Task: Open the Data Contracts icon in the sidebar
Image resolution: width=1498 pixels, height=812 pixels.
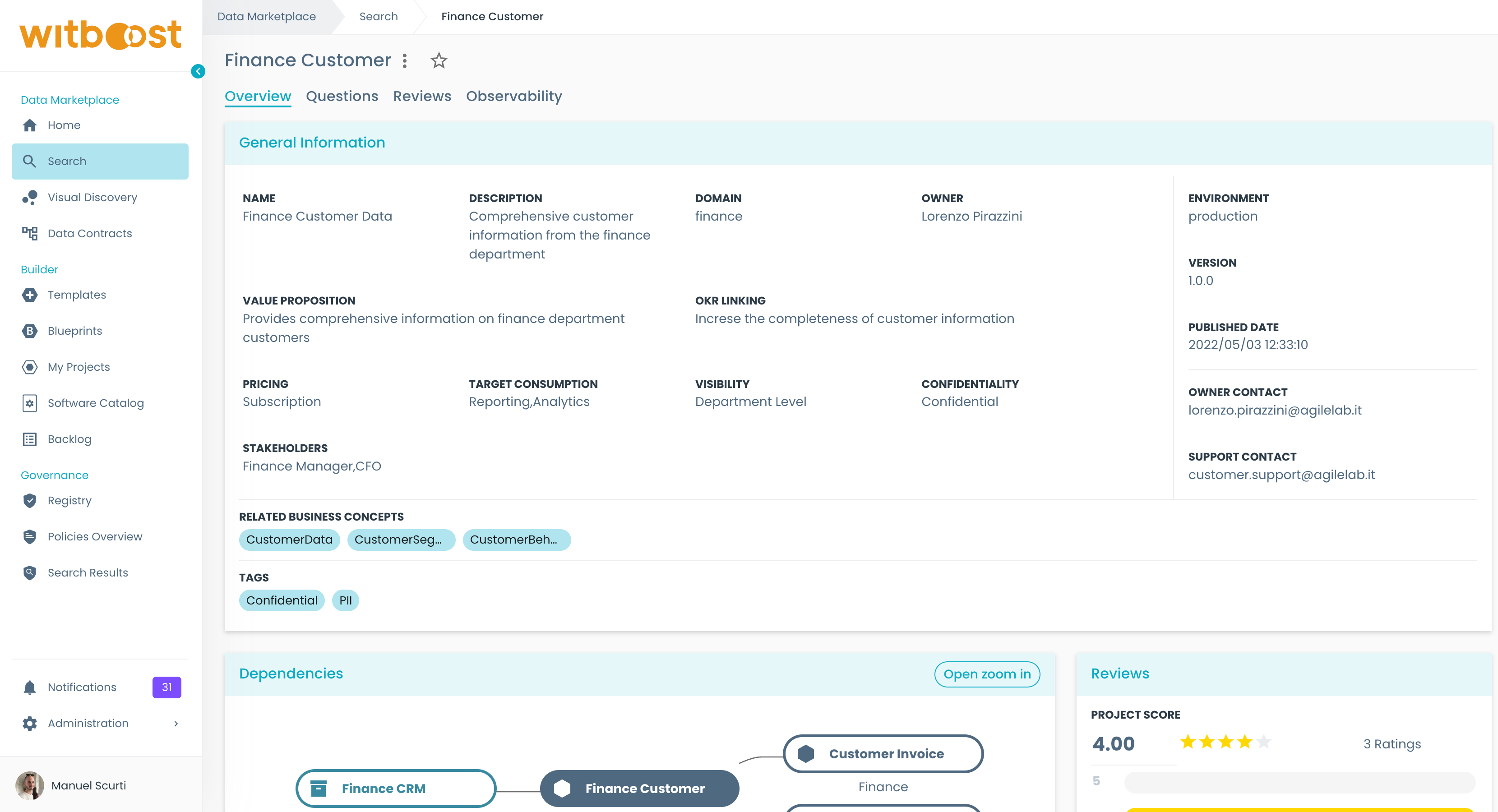Action: (30, 234)
